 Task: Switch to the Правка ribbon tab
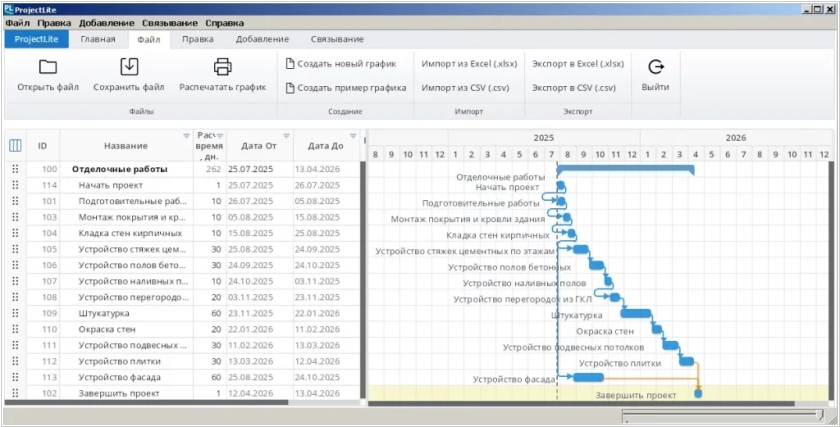[x=198, y=39]
